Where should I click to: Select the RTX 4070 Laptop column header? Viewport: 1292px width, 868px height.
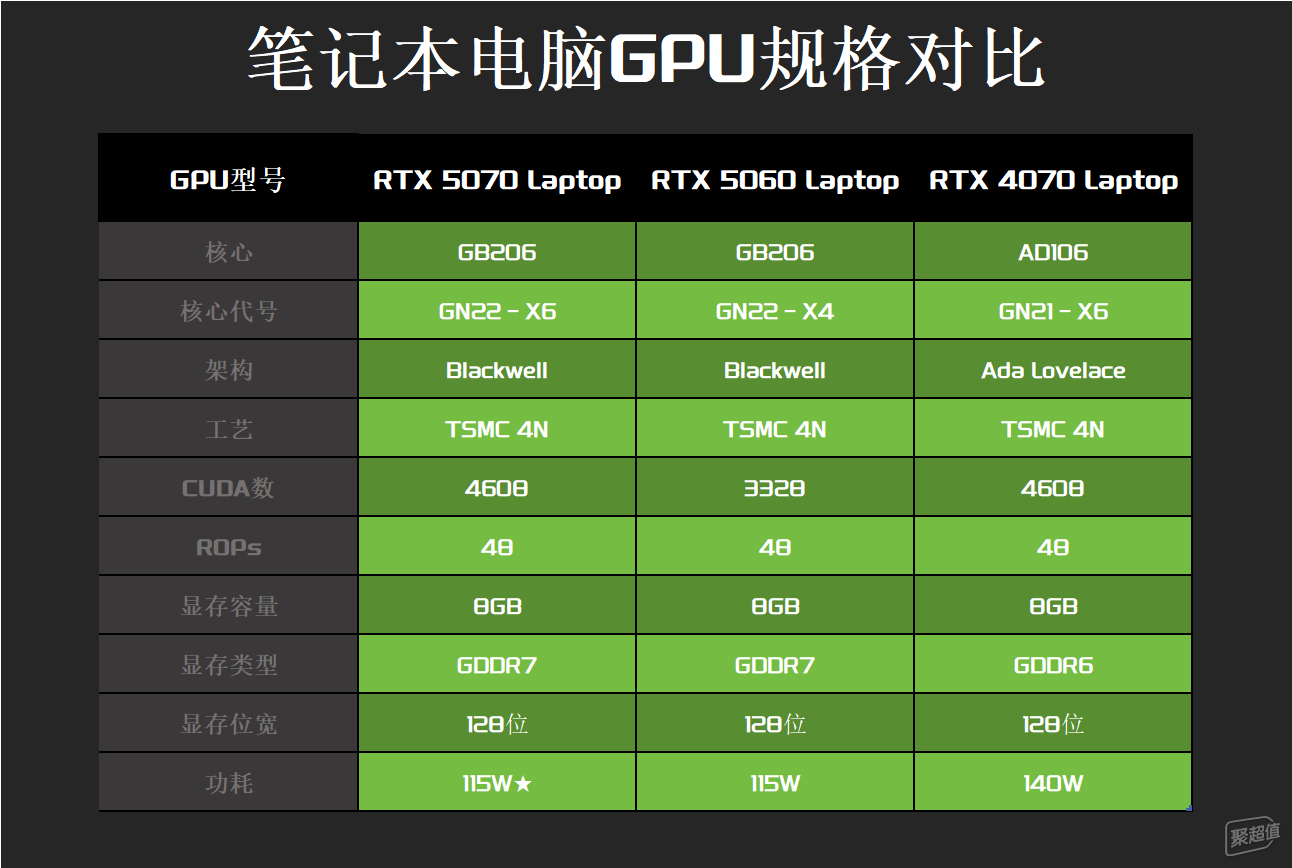tap(1053, 180)
